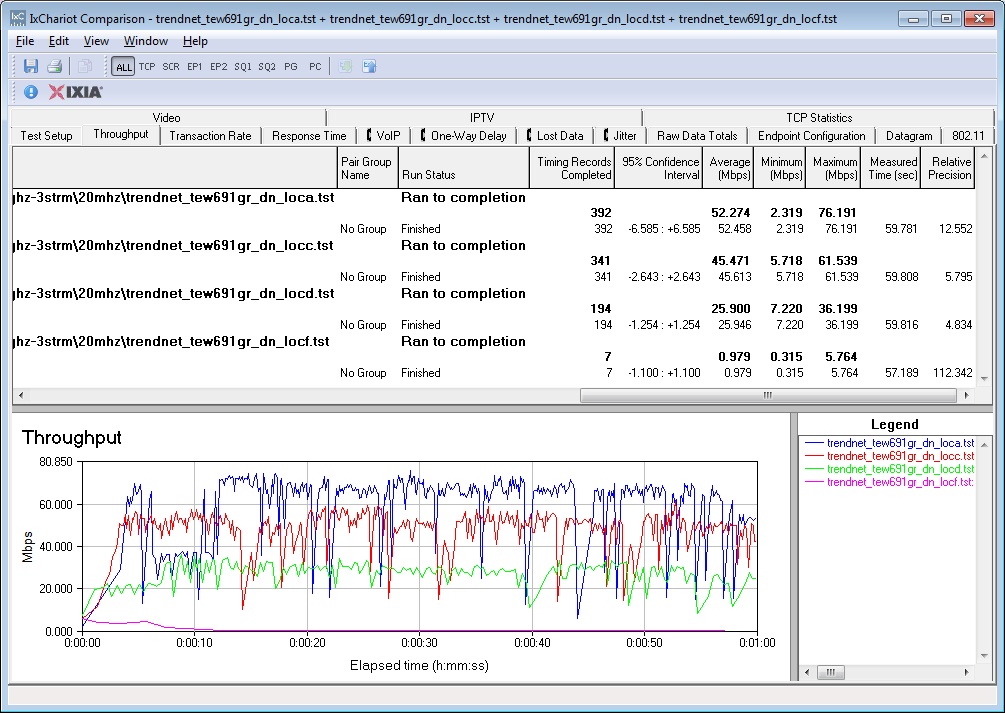Select the trendnet_tew691gr_dn_loca.tst row

point(494,197)
